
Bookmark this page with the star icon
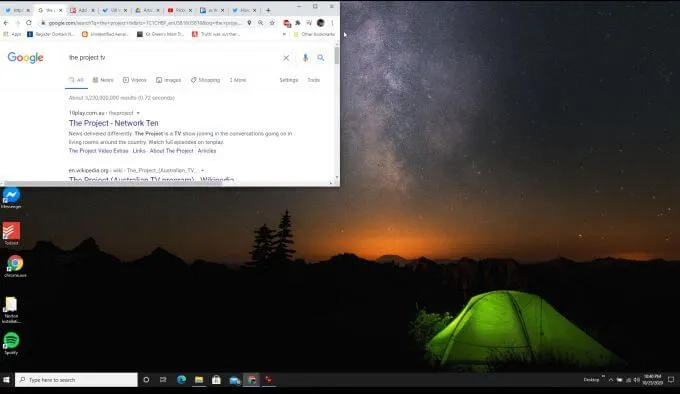(272, 23)
